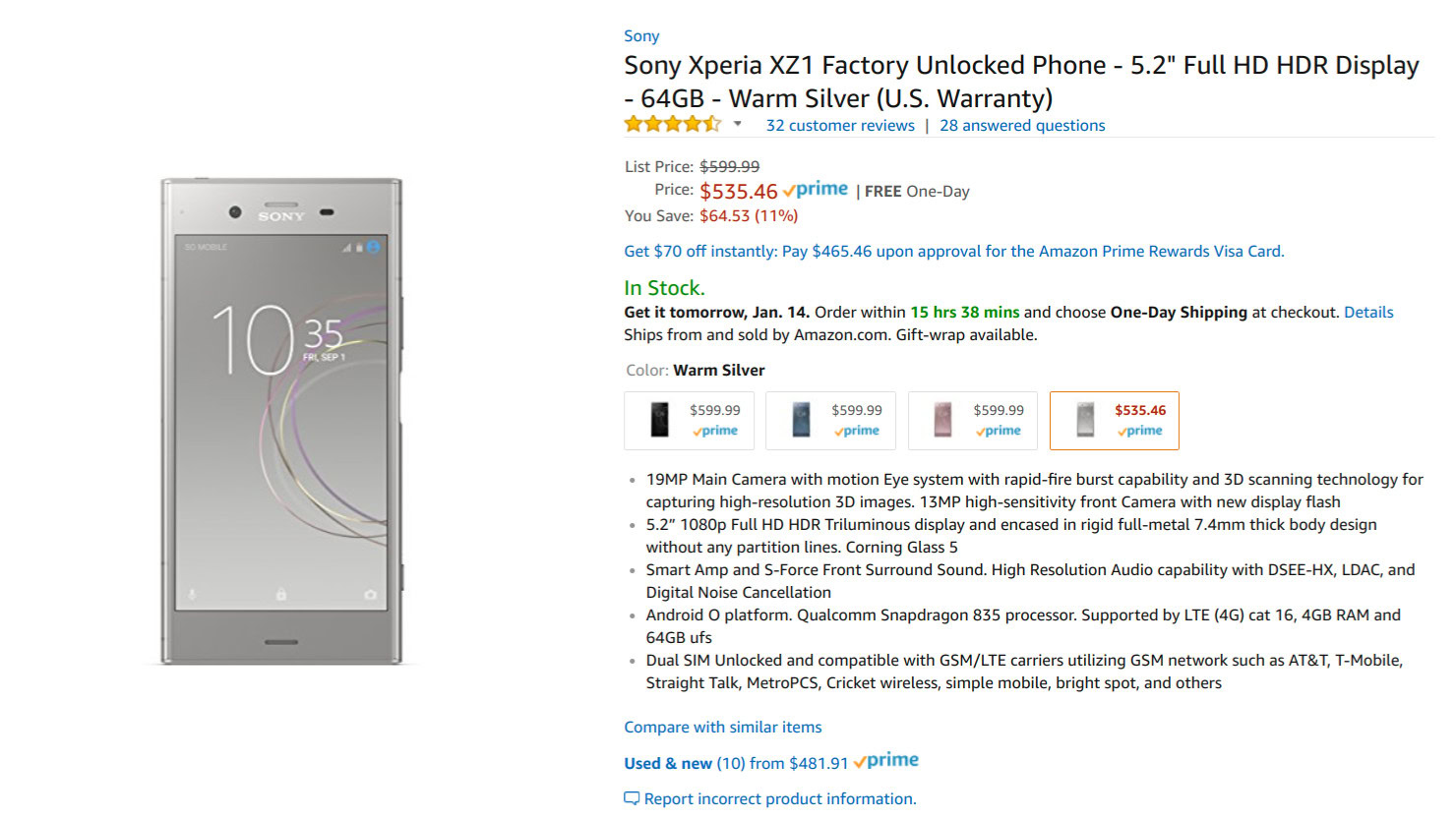Click the Prime logo next to price
This screenshot has width=1456, height=819.
[x=816, y=190]
